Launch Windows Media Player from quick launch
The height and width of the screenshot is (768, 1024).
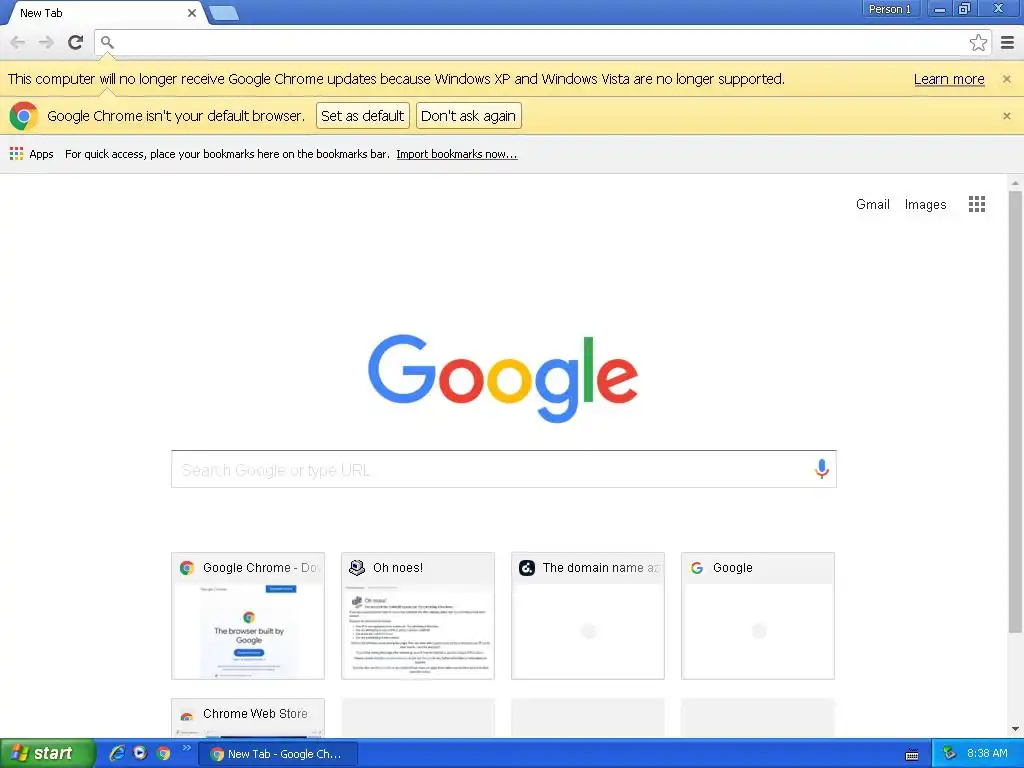point(140,753)
